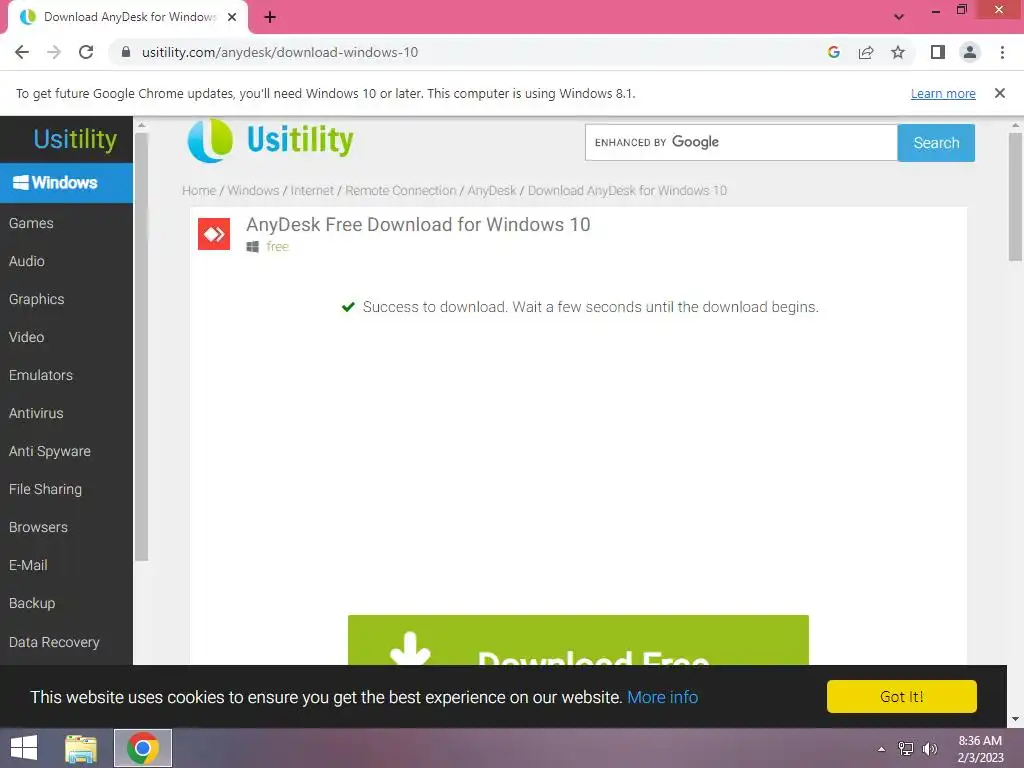Click the browser forward arrow
The width and height of the screenshot is (1024, 768).
click(x=54, y=52)
